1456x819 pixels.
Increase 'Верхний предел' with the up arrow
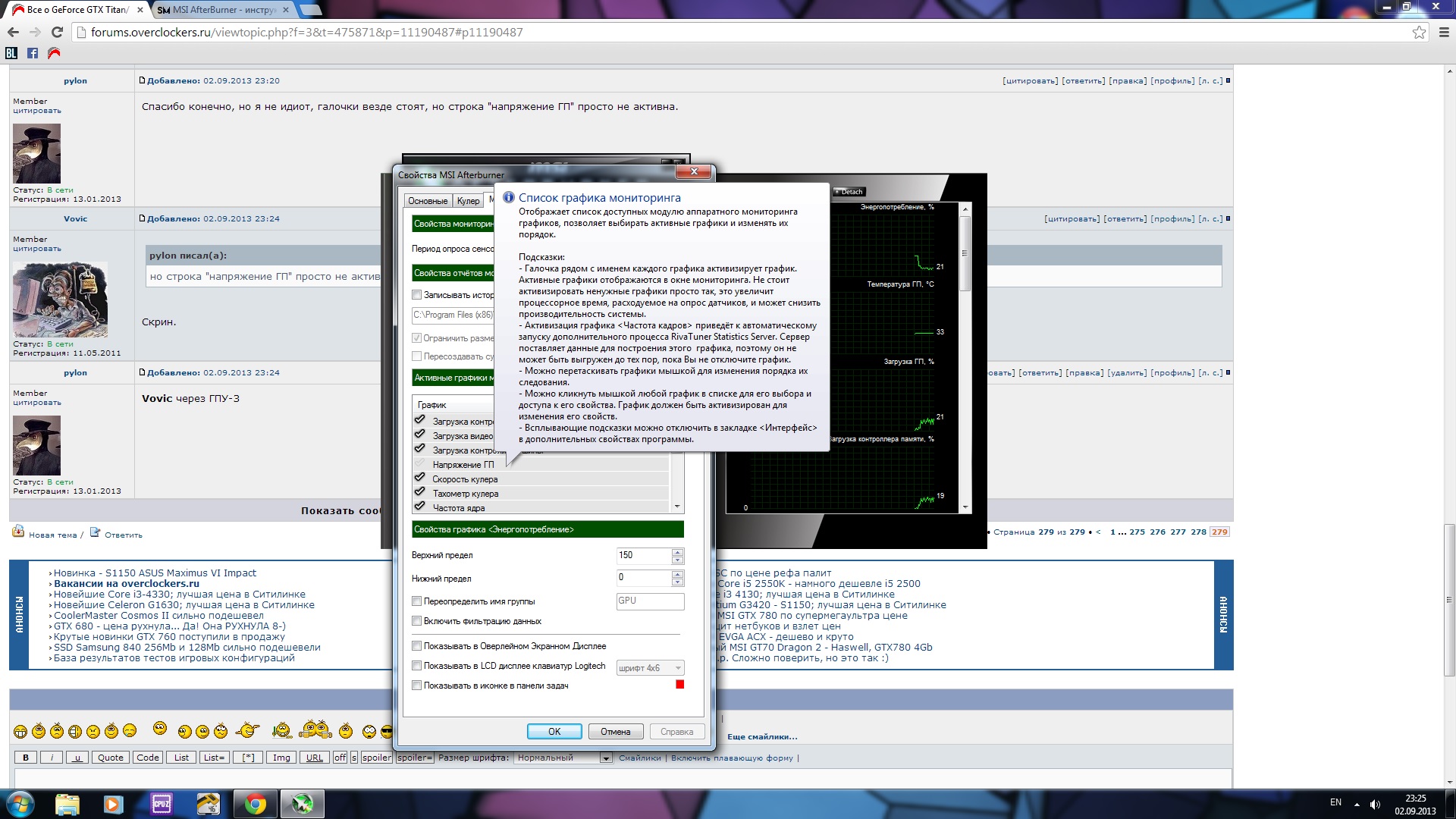pyautogui.click(x=677, y=552)
